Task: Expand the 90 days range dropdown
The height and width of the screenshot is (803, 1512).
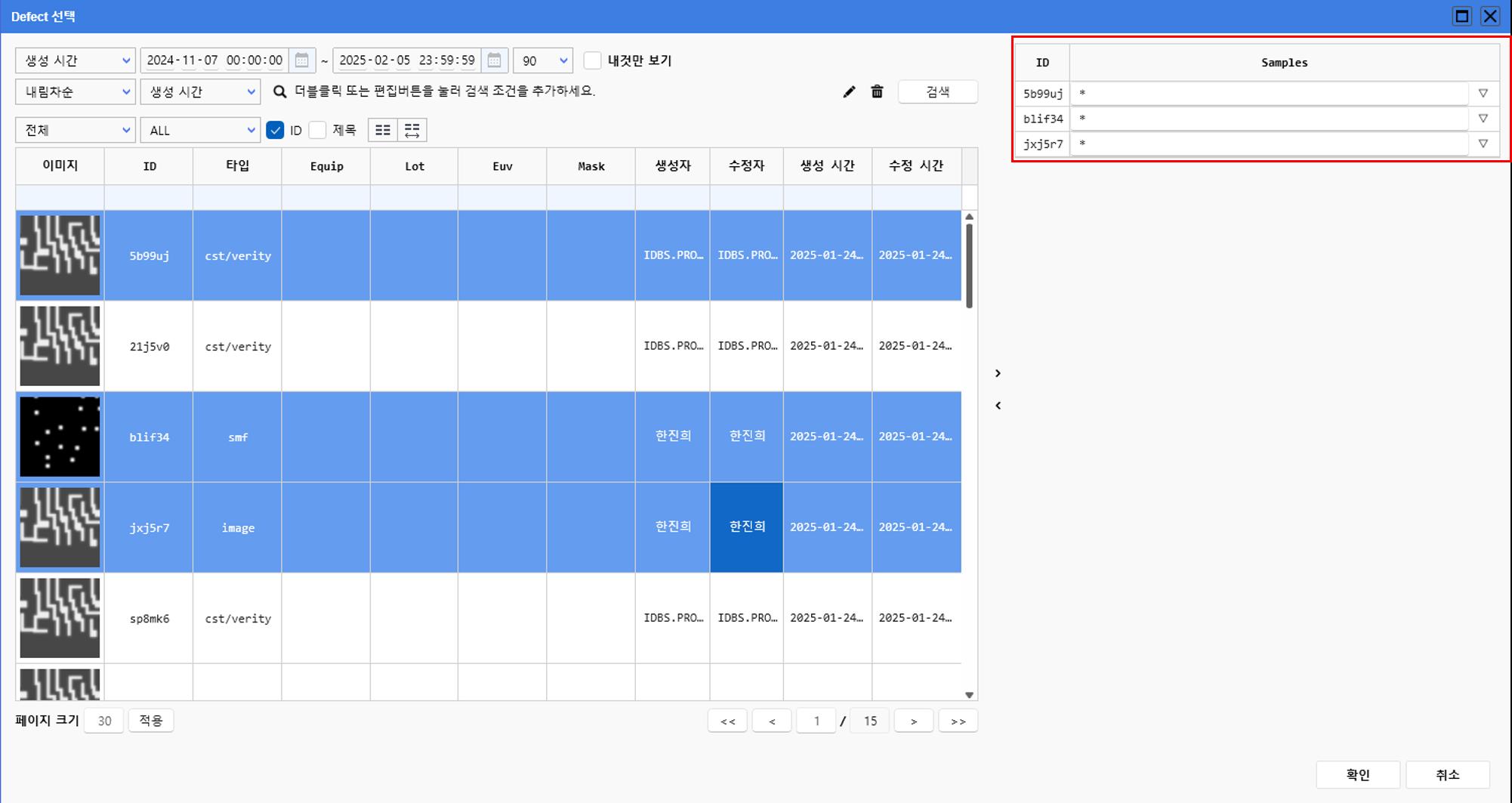Action: [542, 60]
